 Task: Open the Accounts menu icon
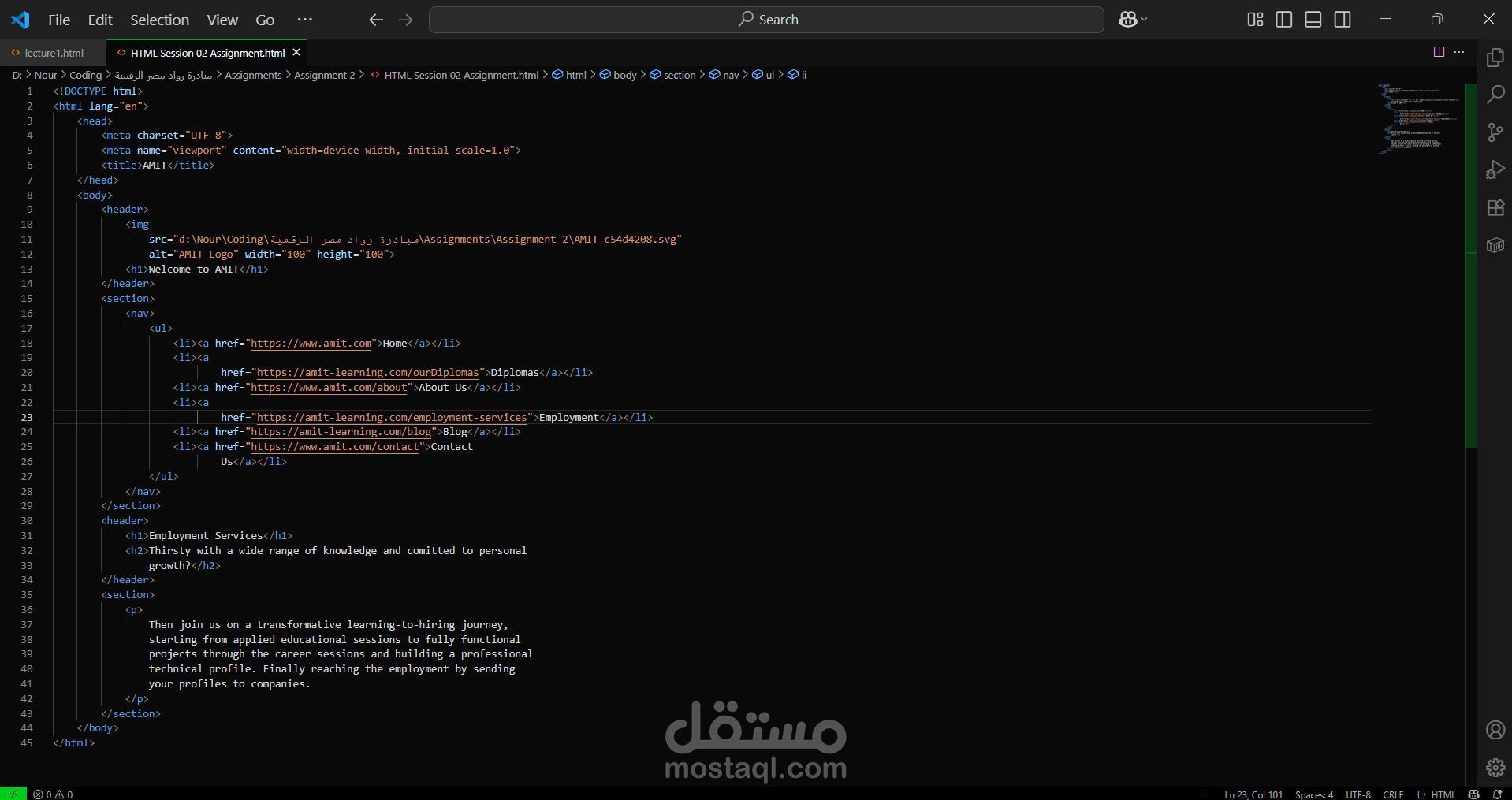(1495, 730)
